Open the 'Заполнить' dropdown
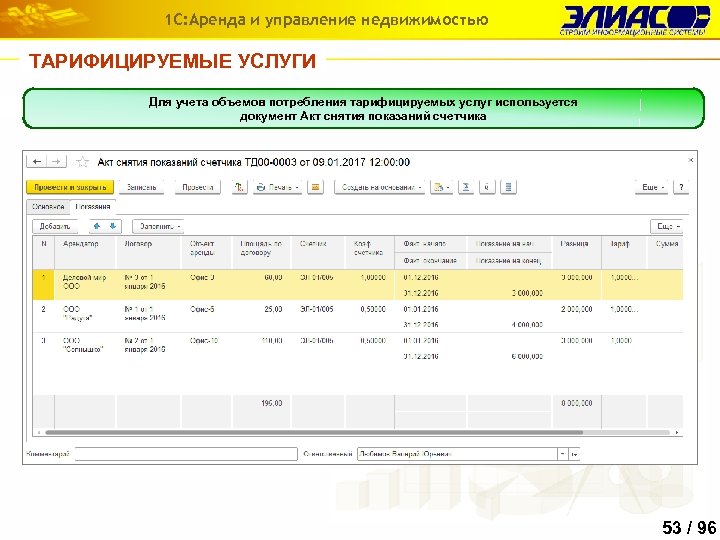Viewport: 720px width, 540px height. click(158, 226)
